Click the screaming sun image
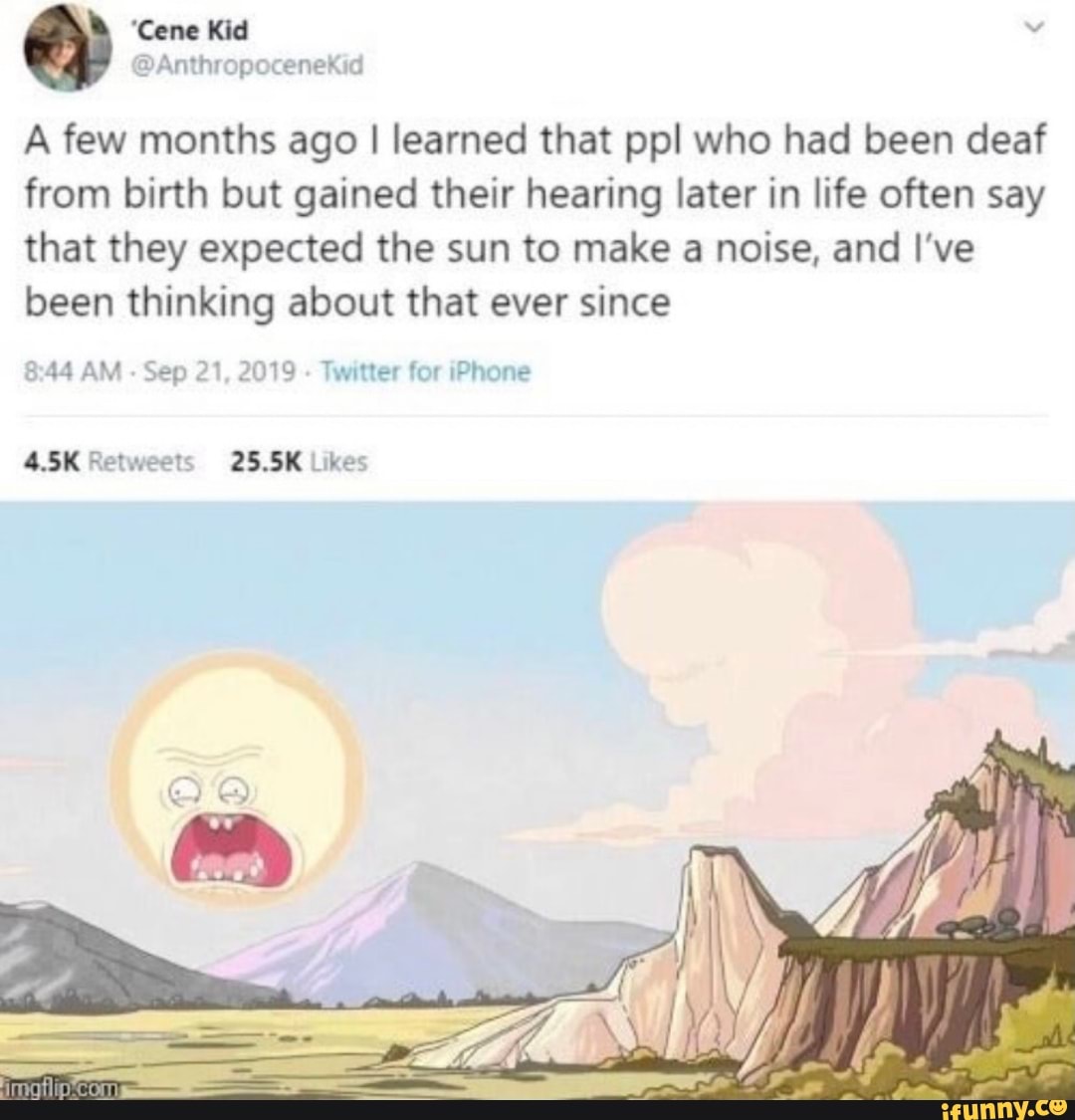1075x1120 pixels. (237, 776)
